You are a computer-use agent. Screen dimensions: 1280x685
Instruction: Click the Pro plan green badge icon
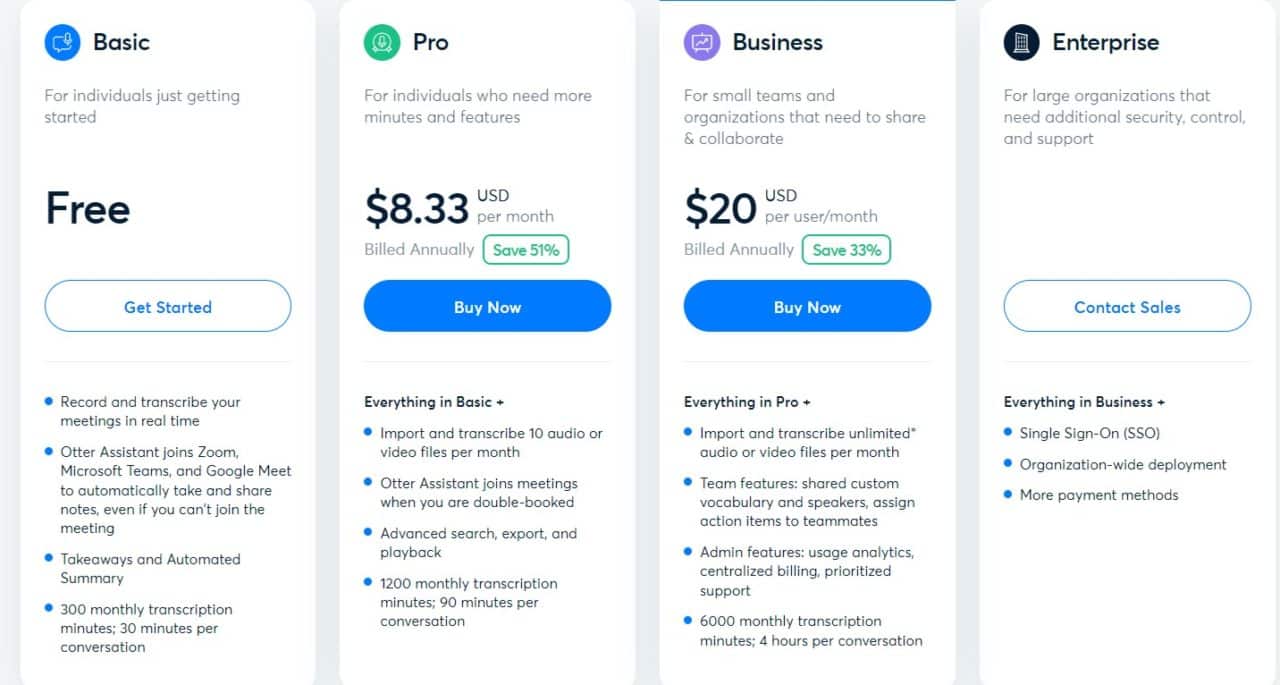[x=382, y=42]
